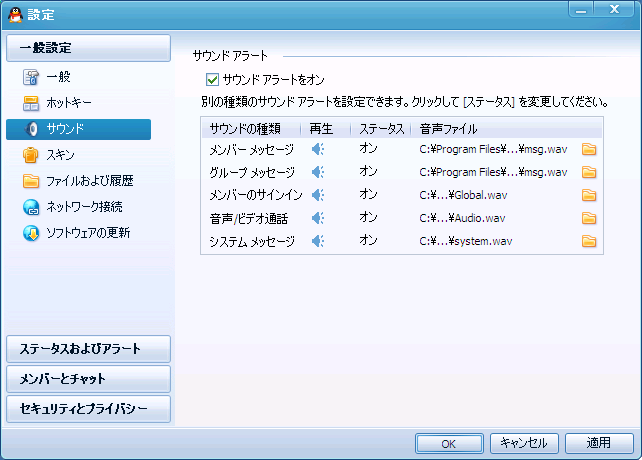Click the スキン shirt icon in sidebar
642x460 pixels.
31,155
